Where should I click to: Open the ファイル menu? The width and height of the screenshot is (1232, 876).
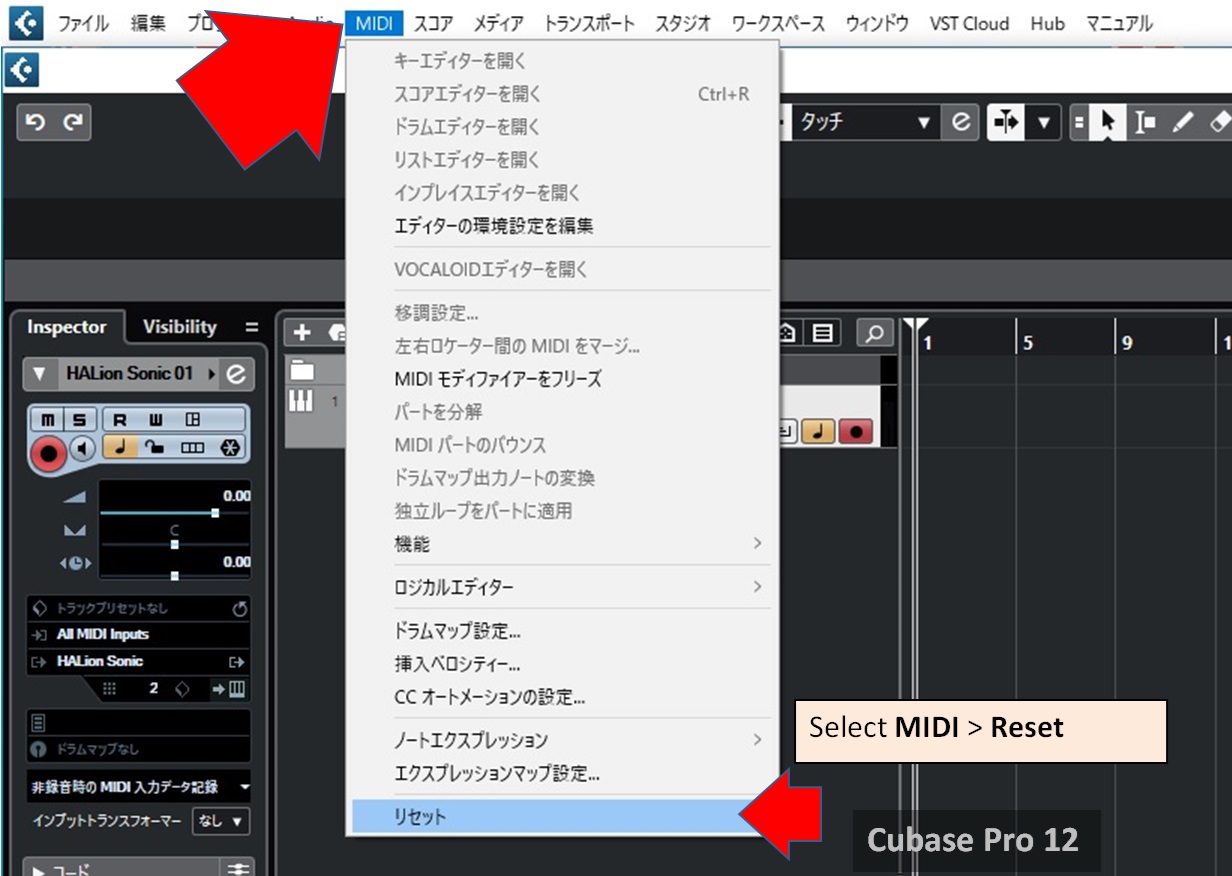click(x=83, y=23)
